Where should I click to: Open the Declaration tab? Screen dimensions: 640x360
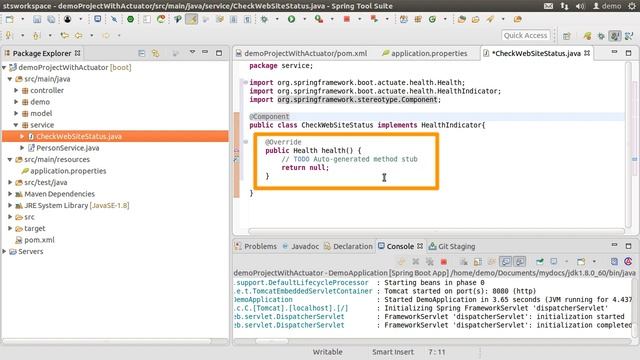coord(348,247)
